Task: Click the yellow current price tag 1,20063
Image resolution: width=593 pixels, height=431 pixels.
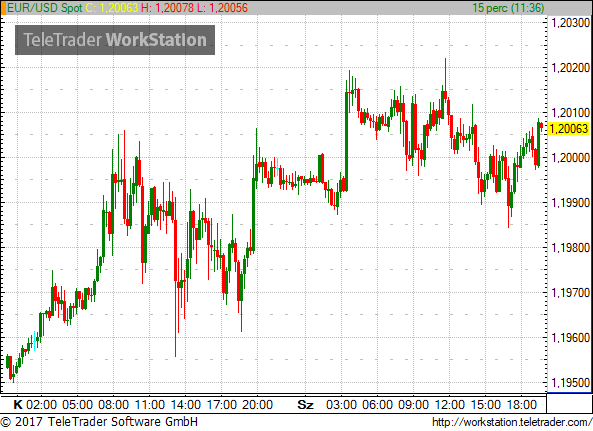Action: [568, 129]
